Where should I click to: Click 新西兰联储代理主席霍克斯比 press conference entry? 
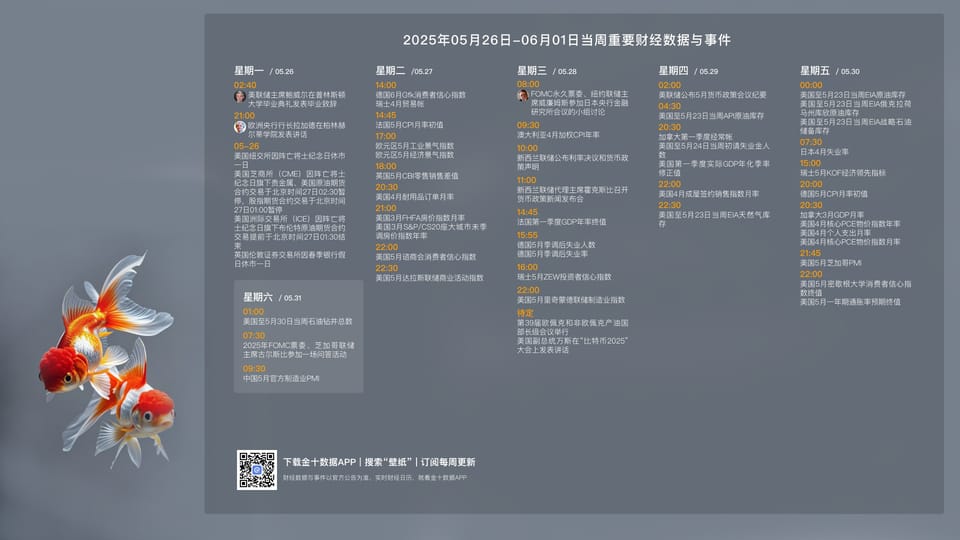[572, 194]
